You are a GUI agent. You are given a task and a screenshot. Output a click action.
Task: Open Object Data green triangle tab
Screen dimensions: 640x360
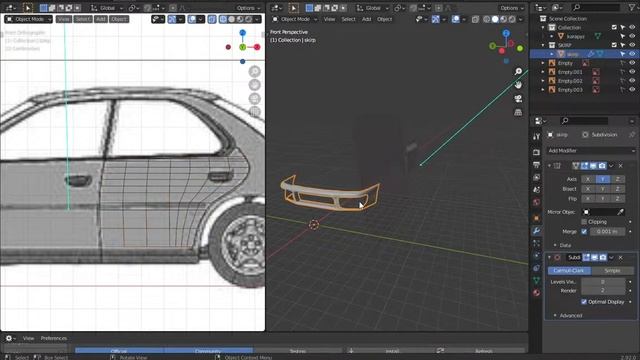(536, 280)
